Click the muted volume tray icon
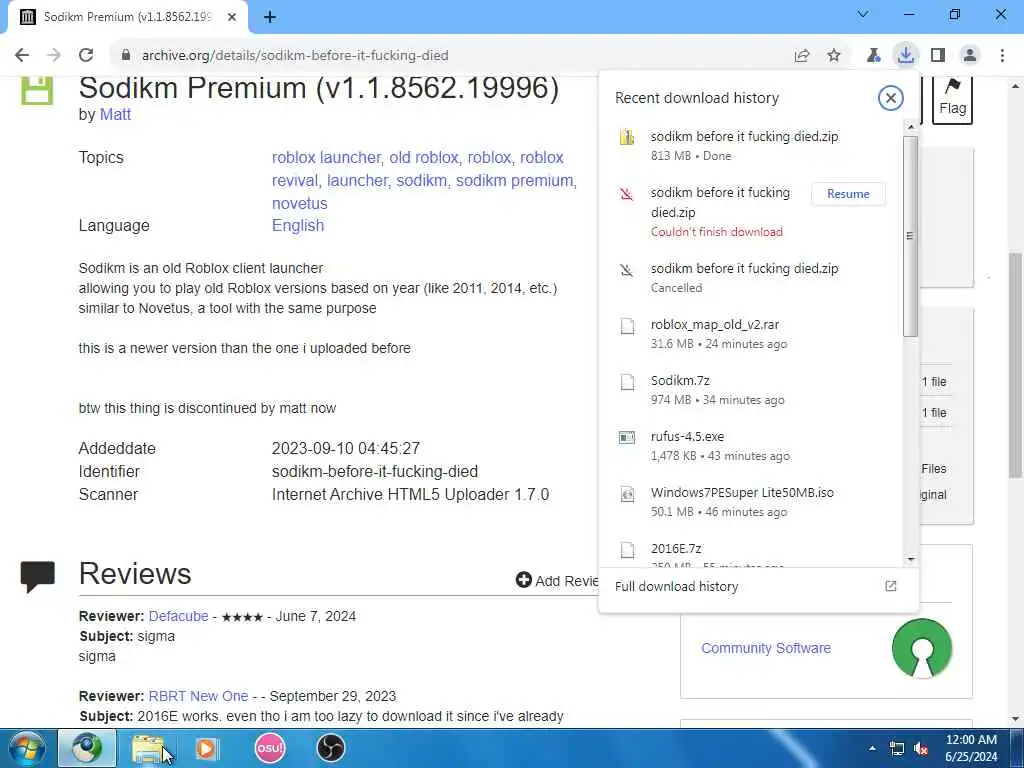The width and height of the screenshot is (1024, 768). [x=921, y=748]
